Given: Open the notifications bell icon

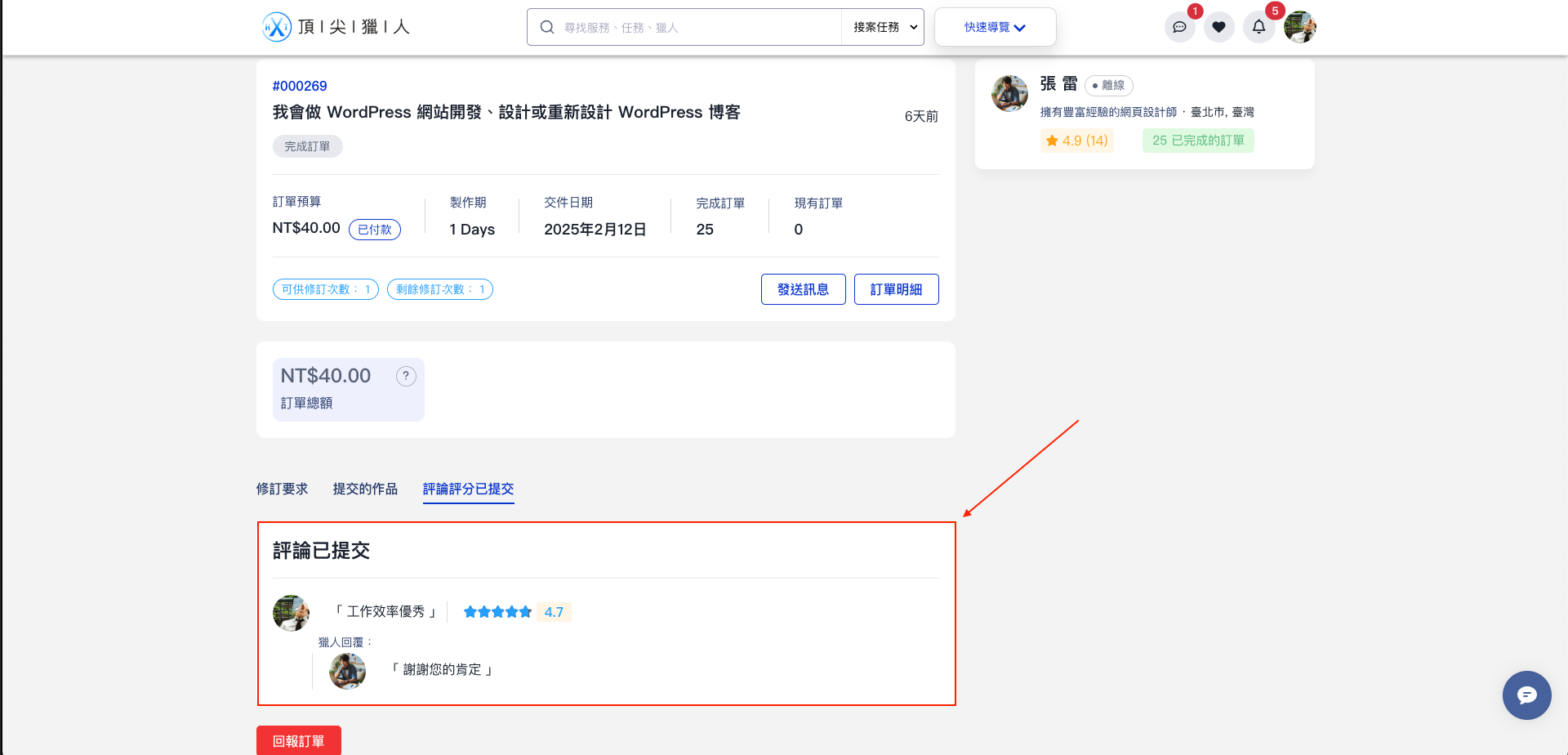Looking at the screenshot, I should [x=1258, y=27].
